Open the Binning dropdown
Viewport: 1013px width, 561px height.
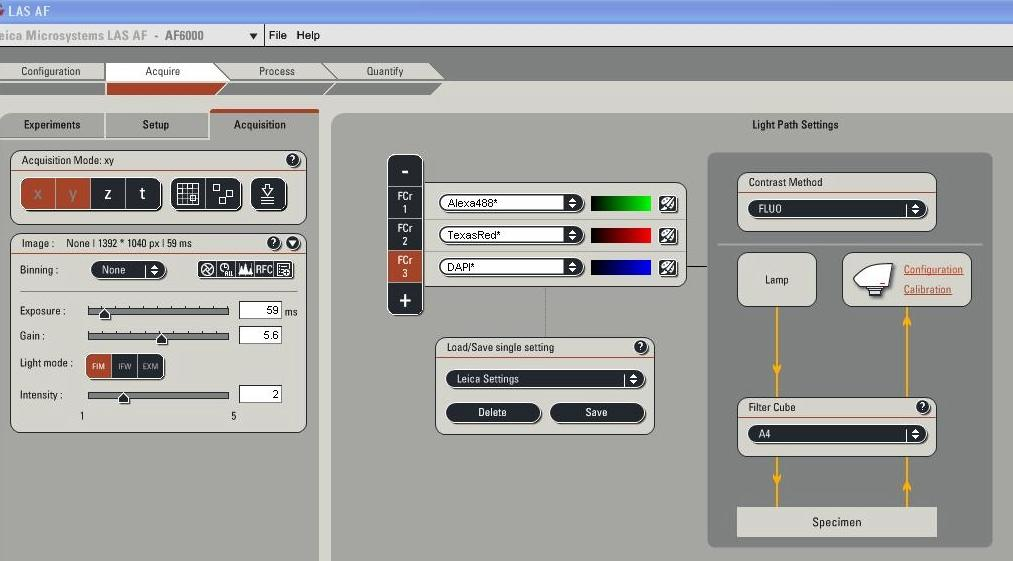[128, 270]
